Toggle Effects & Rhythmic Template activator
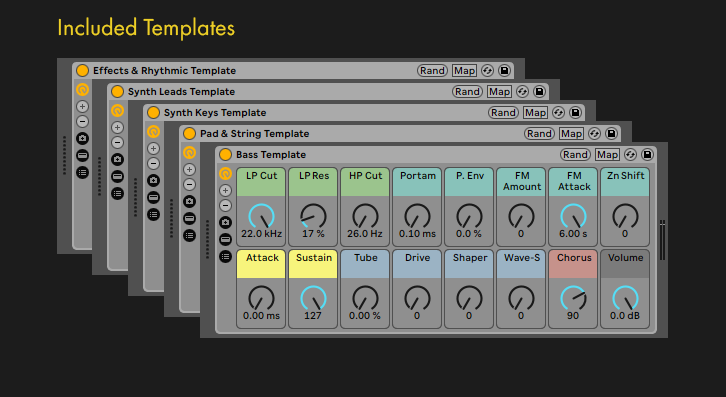The height and width of the screenshot is (397, 726). [x=82, y=71]
